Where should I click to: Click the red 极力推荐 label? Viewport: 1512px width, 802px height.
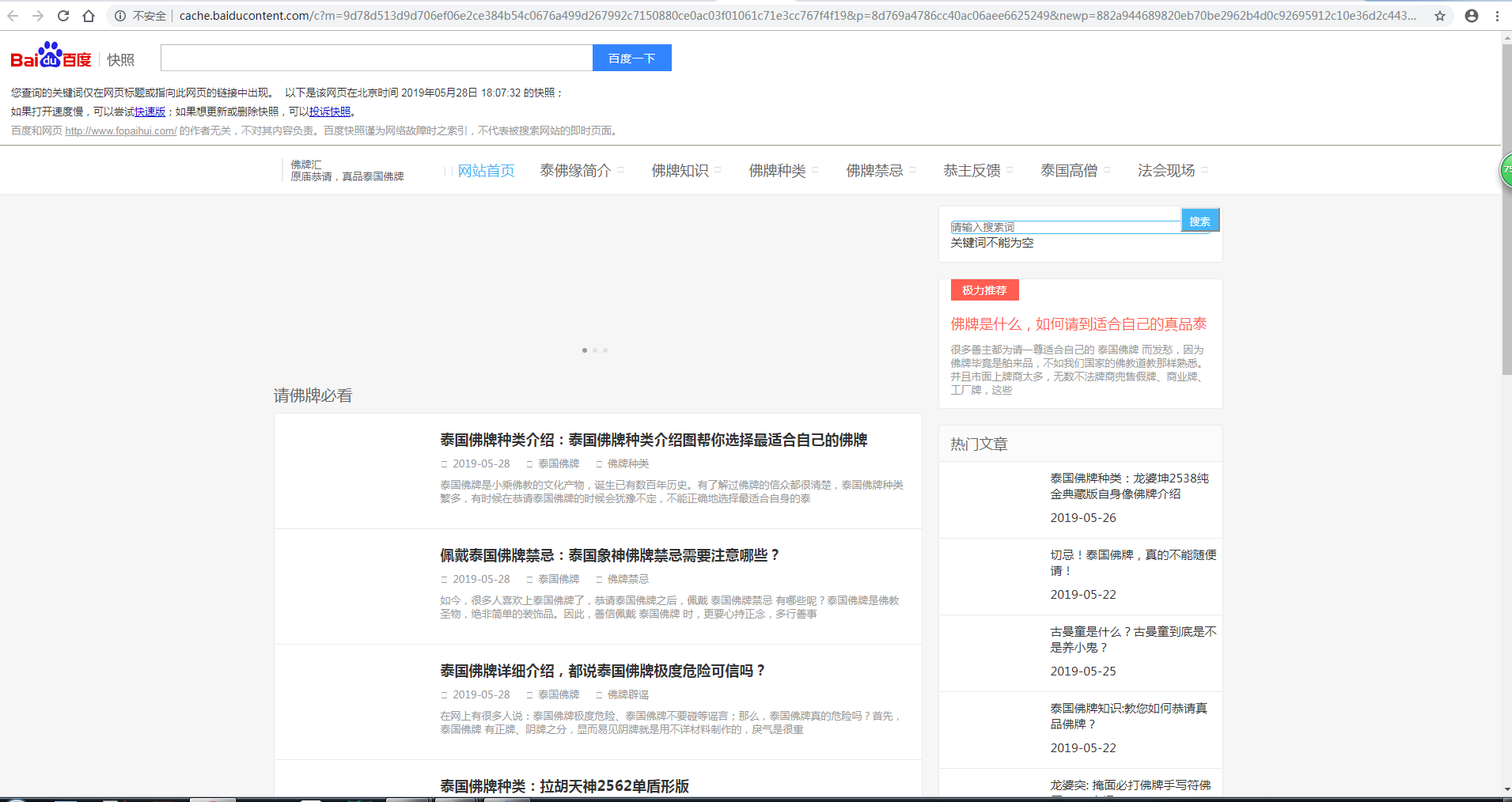[984, 290]
